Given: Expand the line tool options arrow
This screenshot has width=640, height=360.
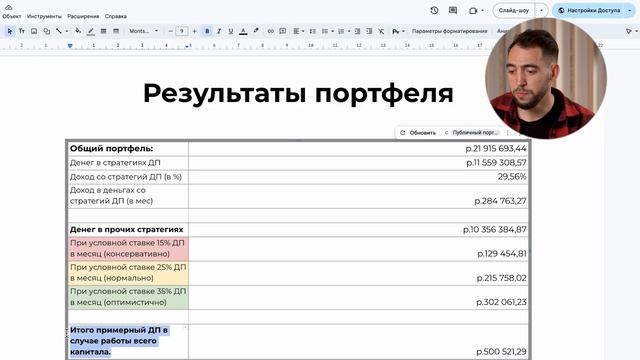Looking at the screenshot, I should coord(67,31).
